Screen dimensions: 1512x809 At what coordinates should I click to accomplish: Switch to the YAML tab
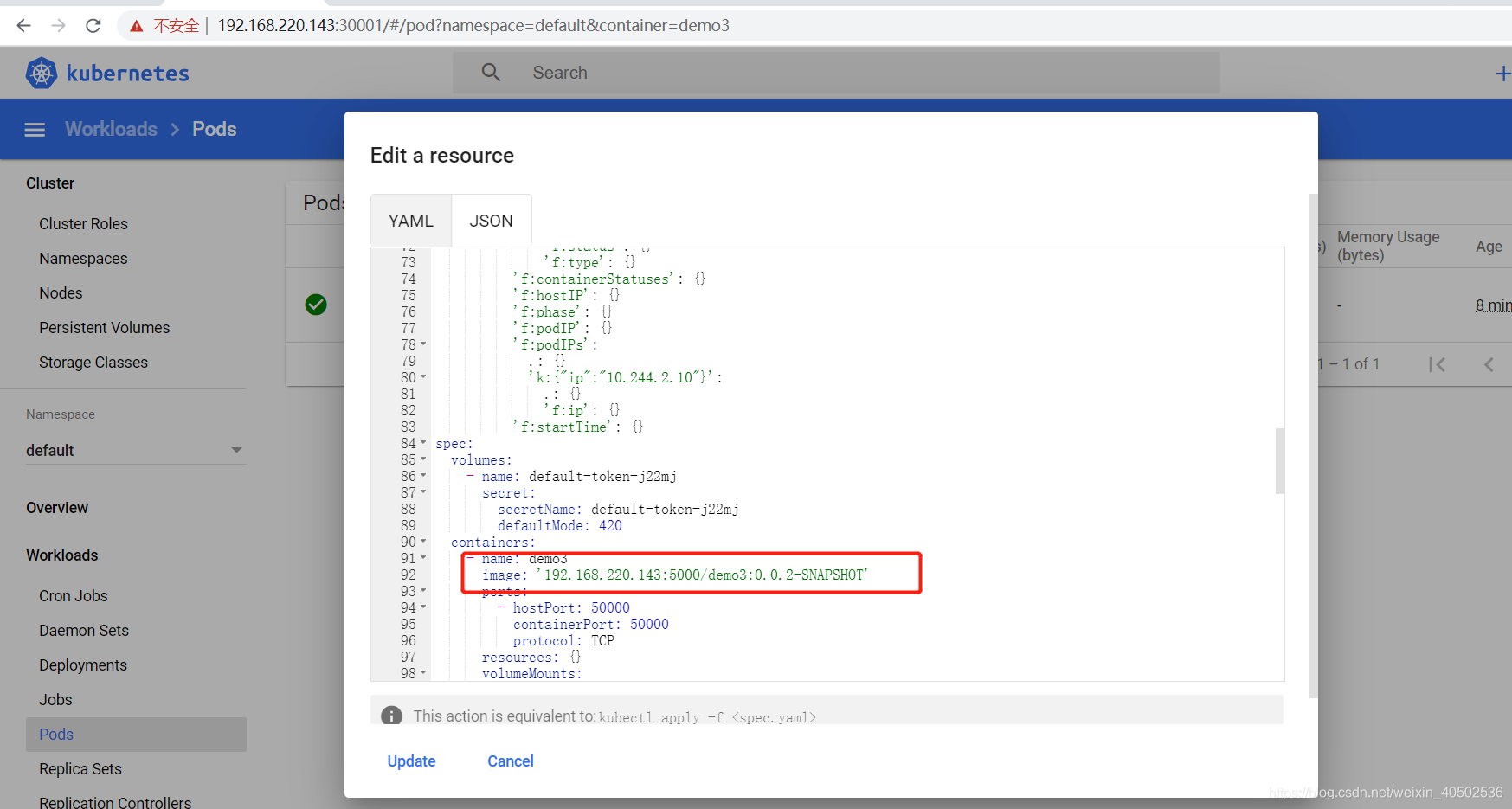pyautogui.click(x=411, y=221)
